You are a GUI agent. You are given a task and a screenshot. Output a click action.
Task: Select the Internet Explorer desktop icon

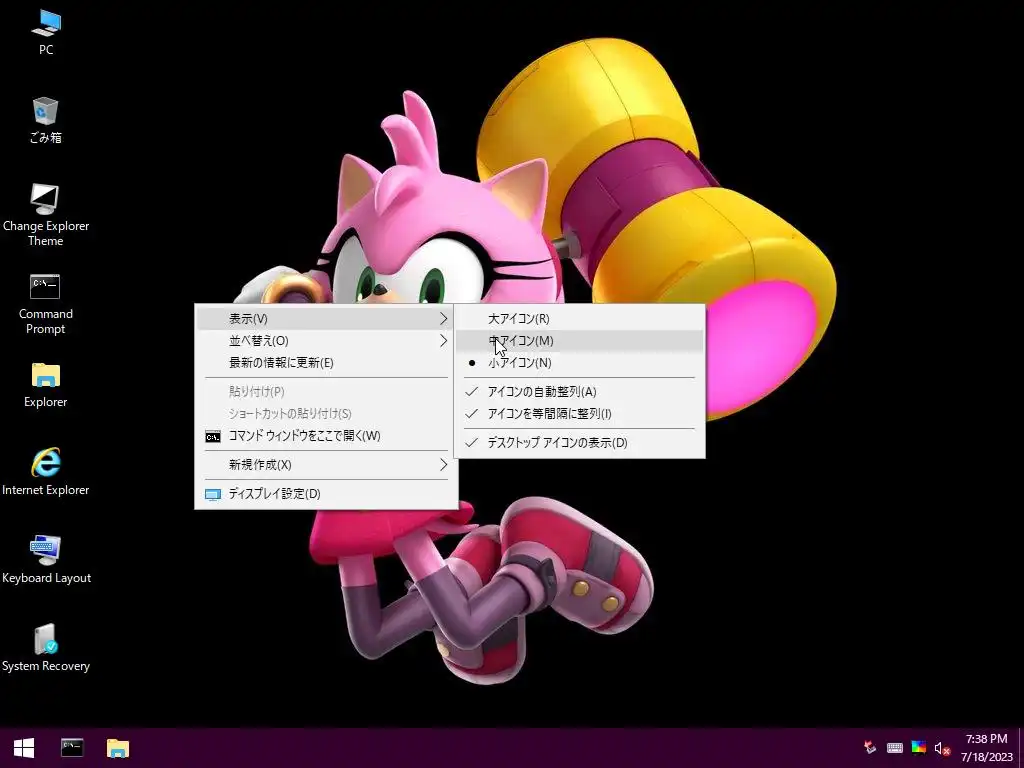coord(46,472)
